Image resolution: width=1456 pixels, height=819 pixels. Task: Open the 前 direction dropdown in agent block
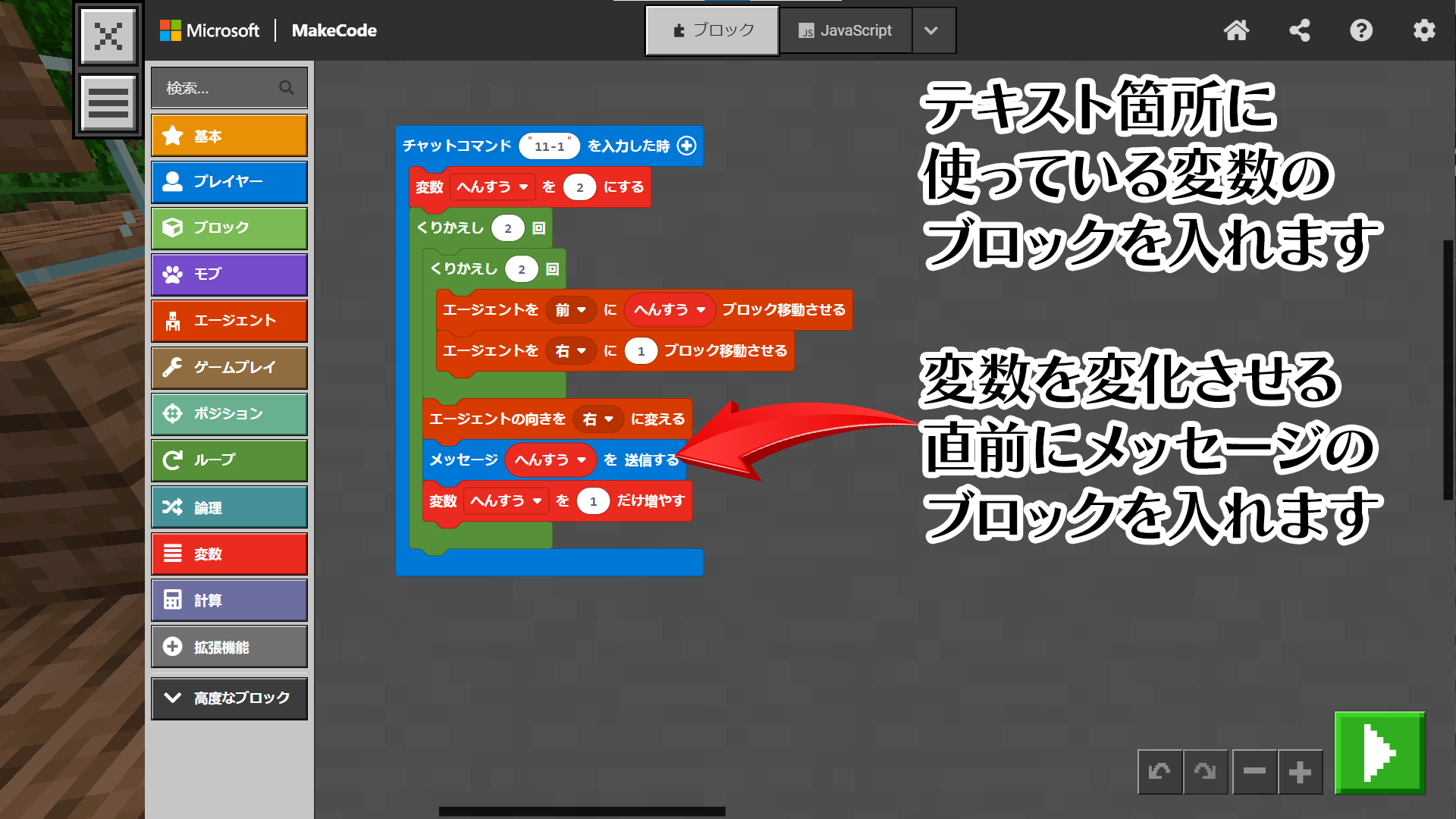(x=571, y=310)
